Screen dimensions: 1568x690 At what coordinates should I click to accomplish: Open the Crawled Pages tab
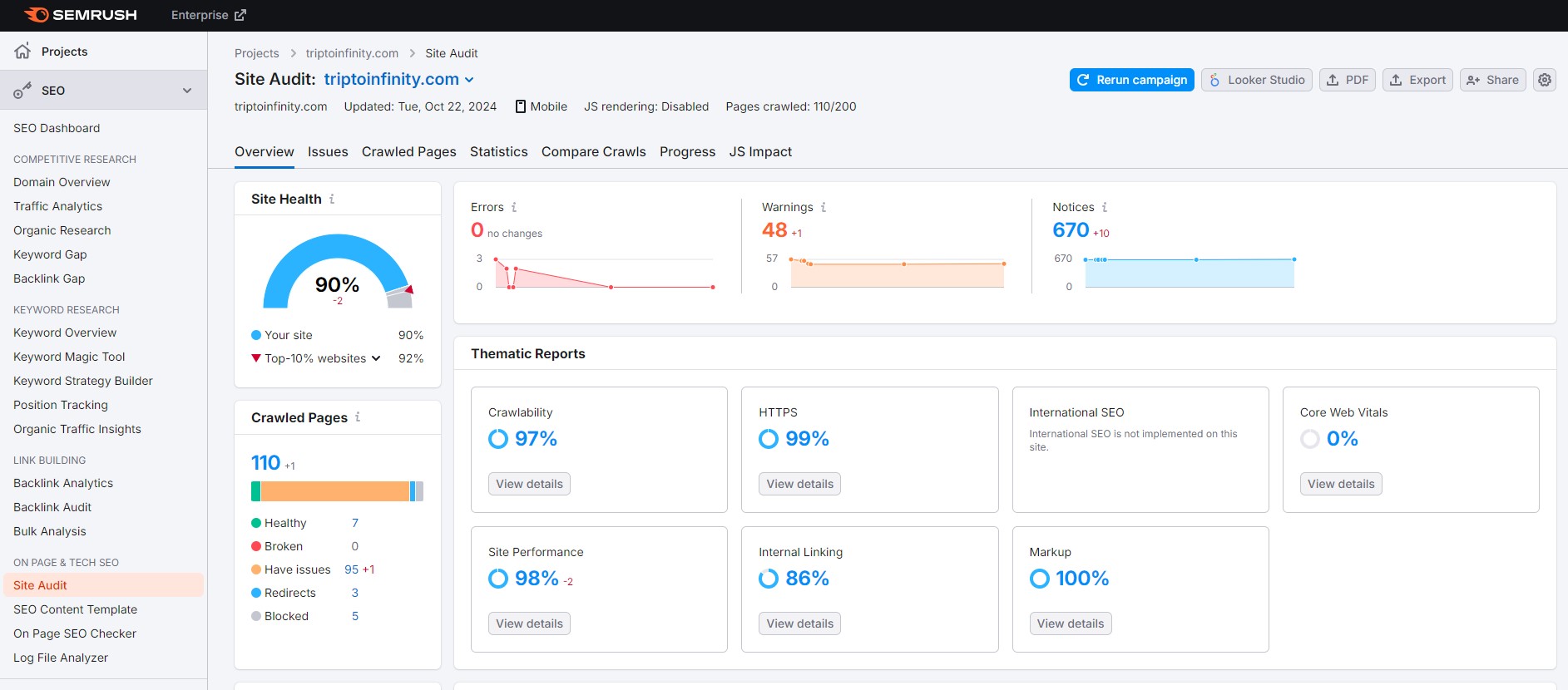409,151
